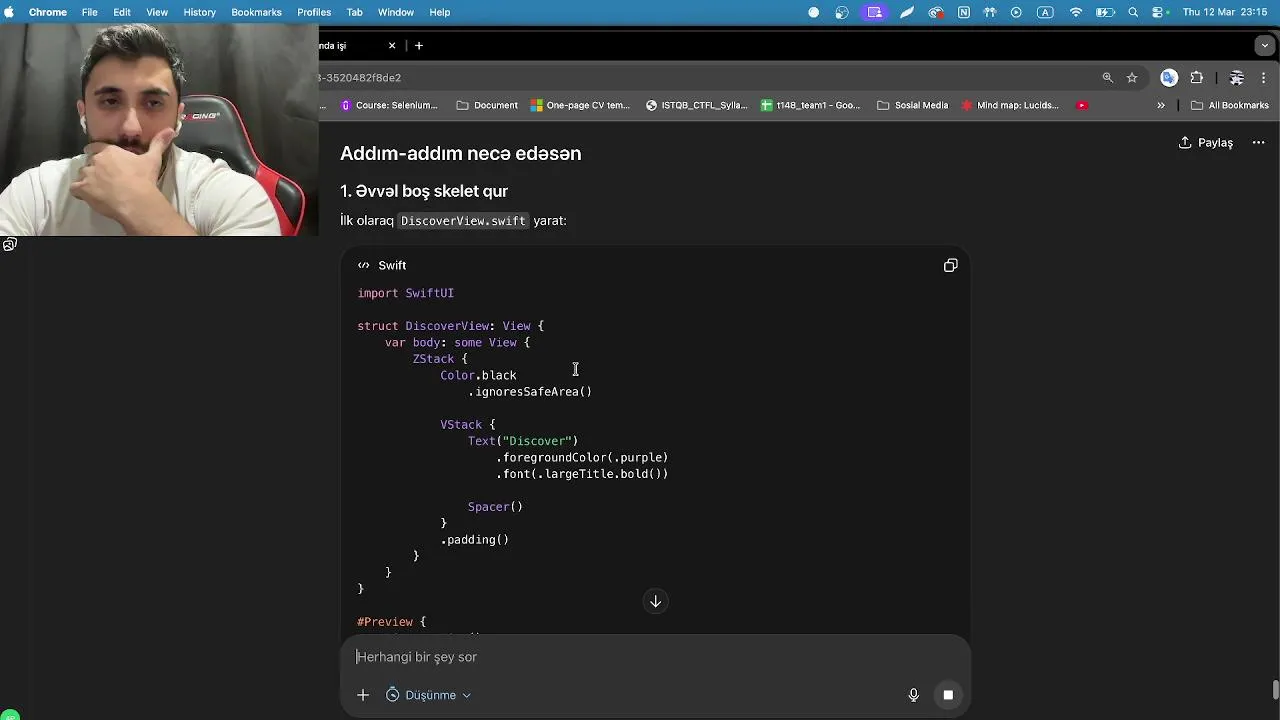Click the feather quill menu bar icon
1280x720 pixels.
click(907, 12)
